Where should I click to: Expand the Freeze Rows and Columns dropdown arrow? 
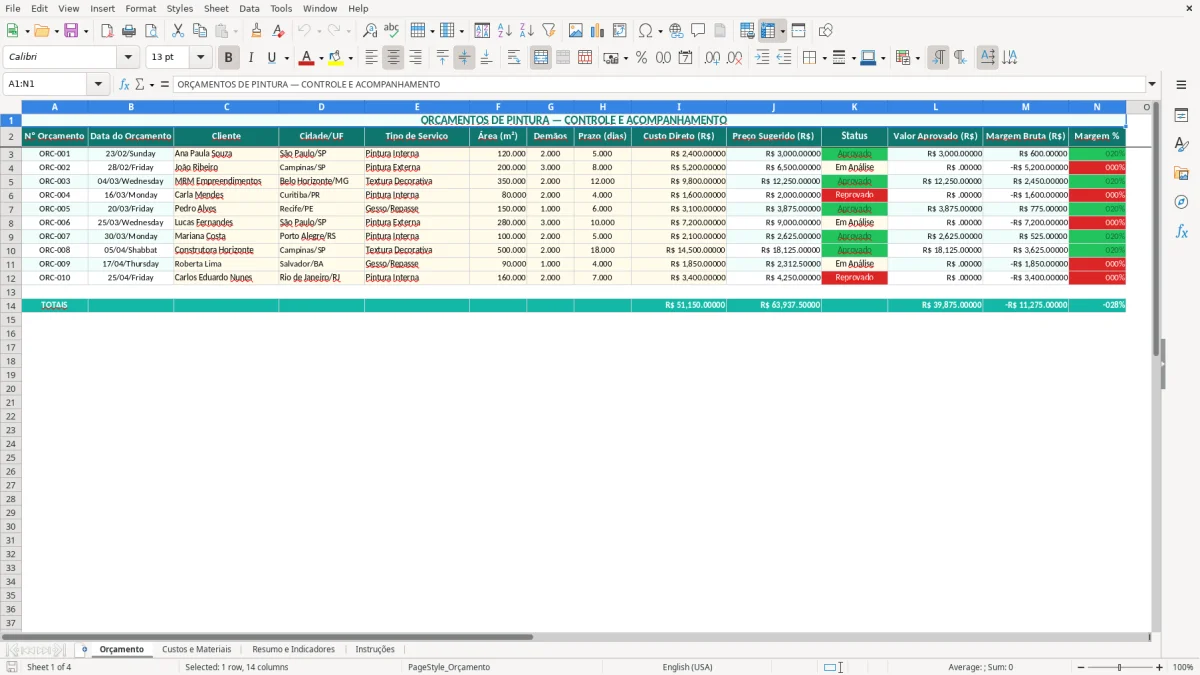(x=783, y=31)
